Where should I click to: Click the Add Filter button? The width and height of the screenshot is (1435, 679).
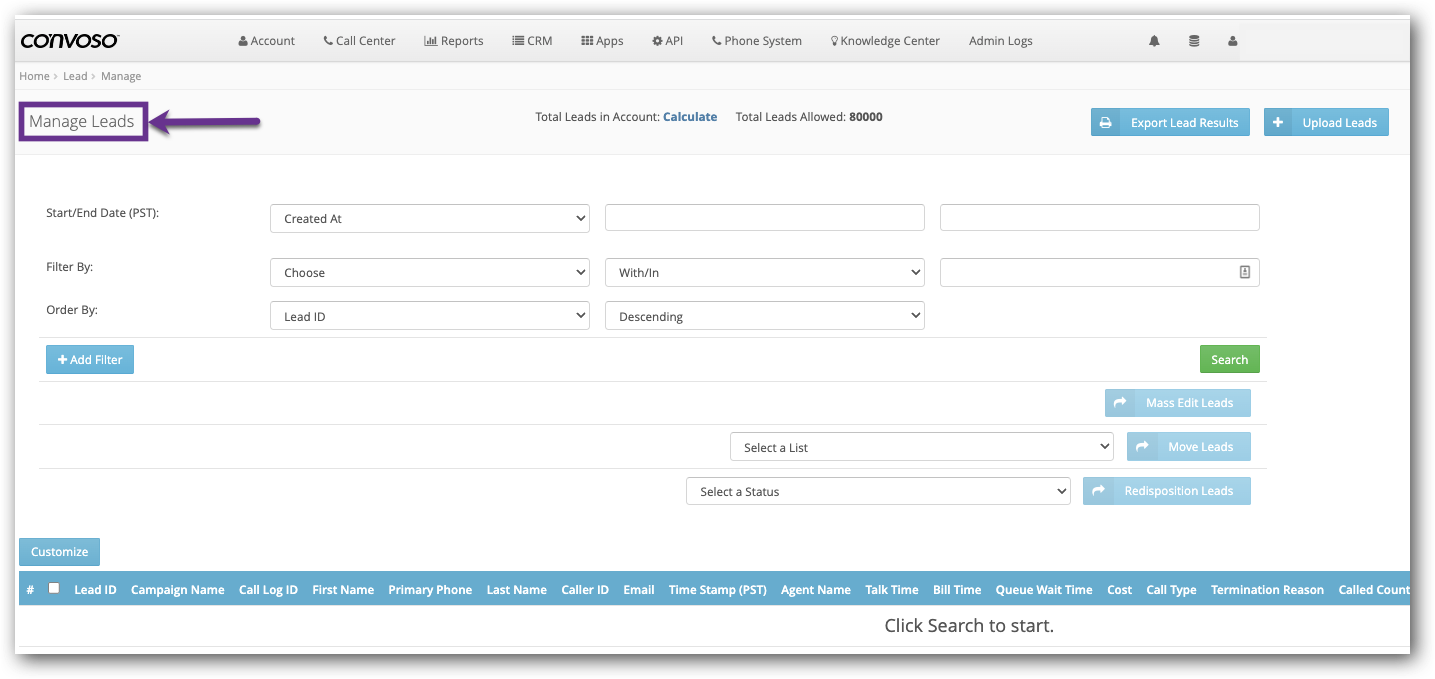(90, 360)
